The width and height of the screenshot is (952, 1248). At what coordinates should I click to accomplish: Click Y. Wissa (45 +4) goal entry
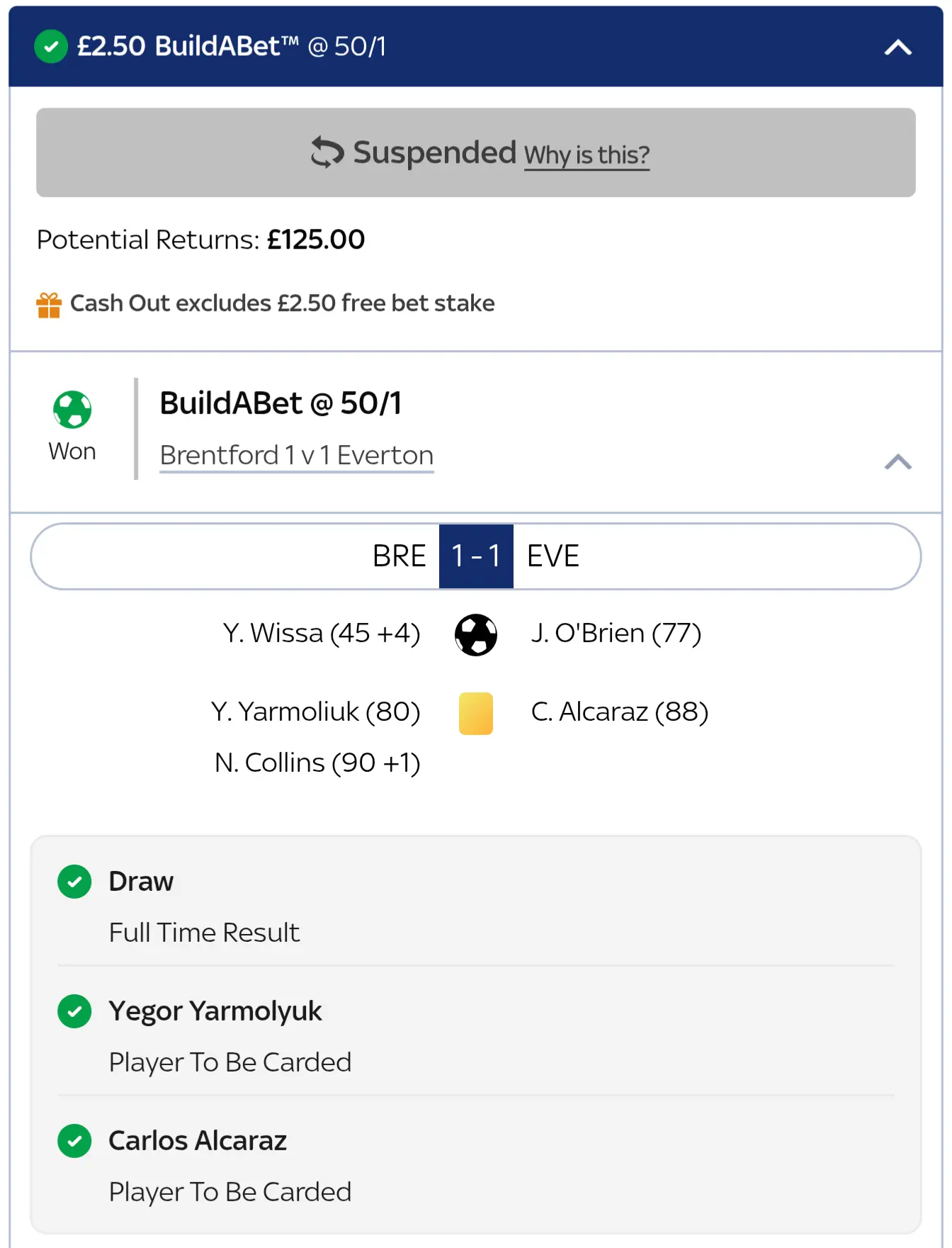(322, 633)
